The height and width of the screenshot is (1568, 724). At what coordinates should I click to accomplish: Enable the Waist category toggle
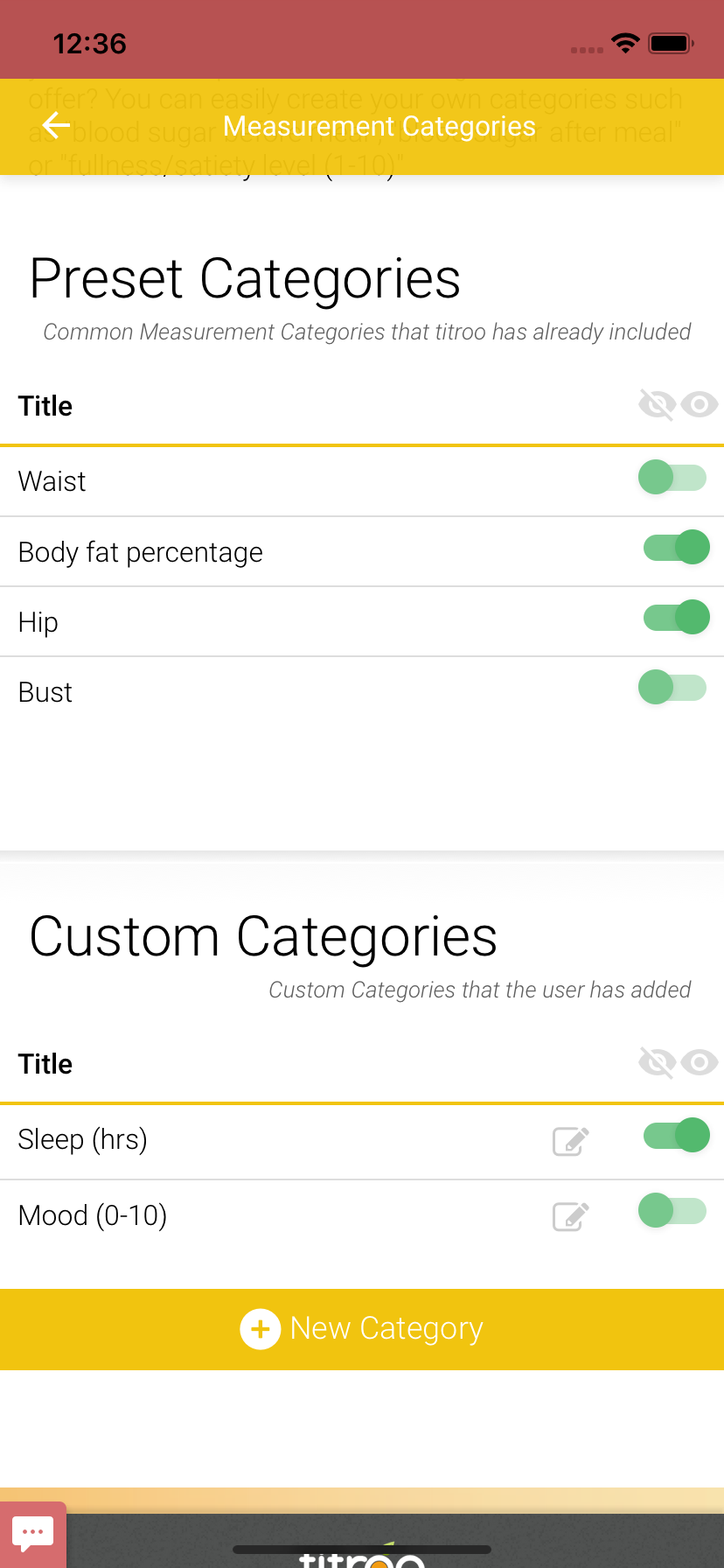coord(672,478)
